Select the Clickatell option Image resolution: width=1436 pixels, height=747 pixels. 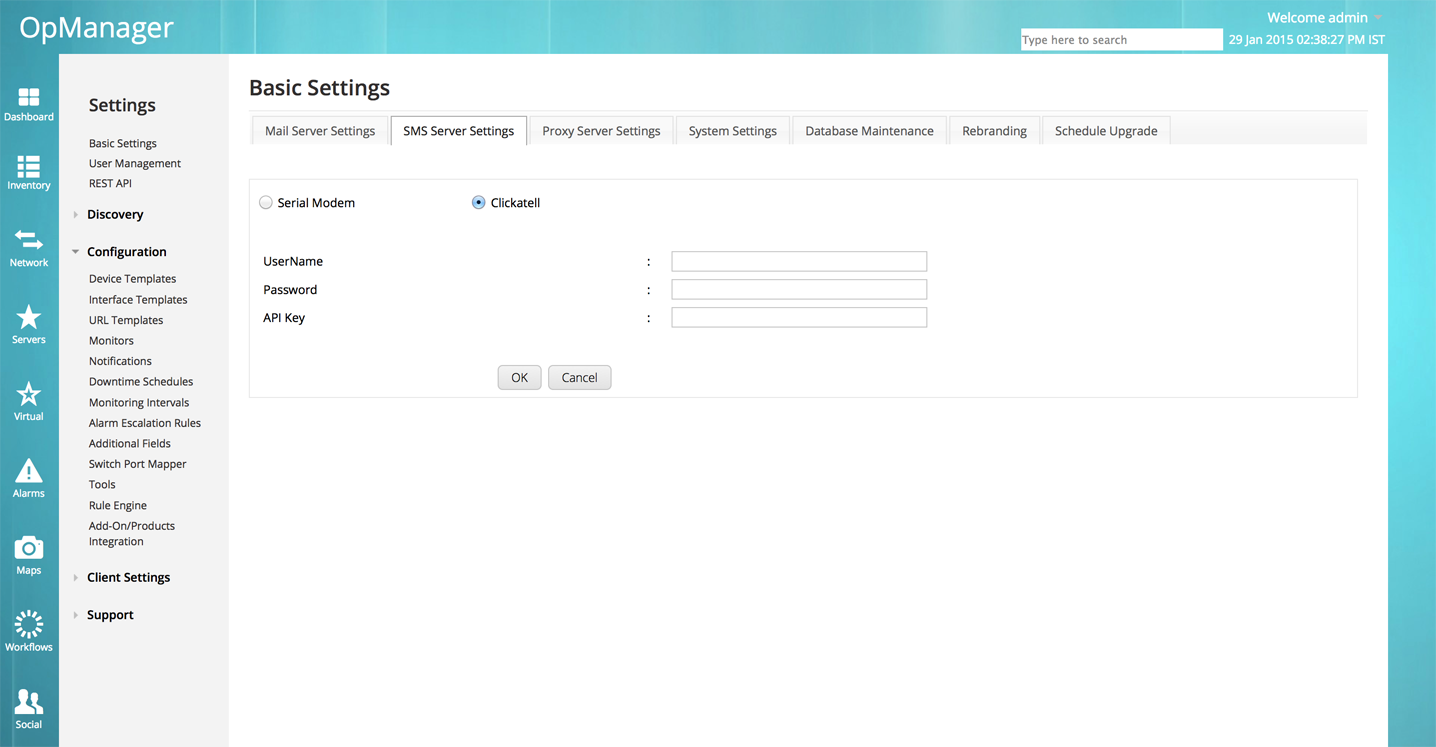click(x=478, y=202)
